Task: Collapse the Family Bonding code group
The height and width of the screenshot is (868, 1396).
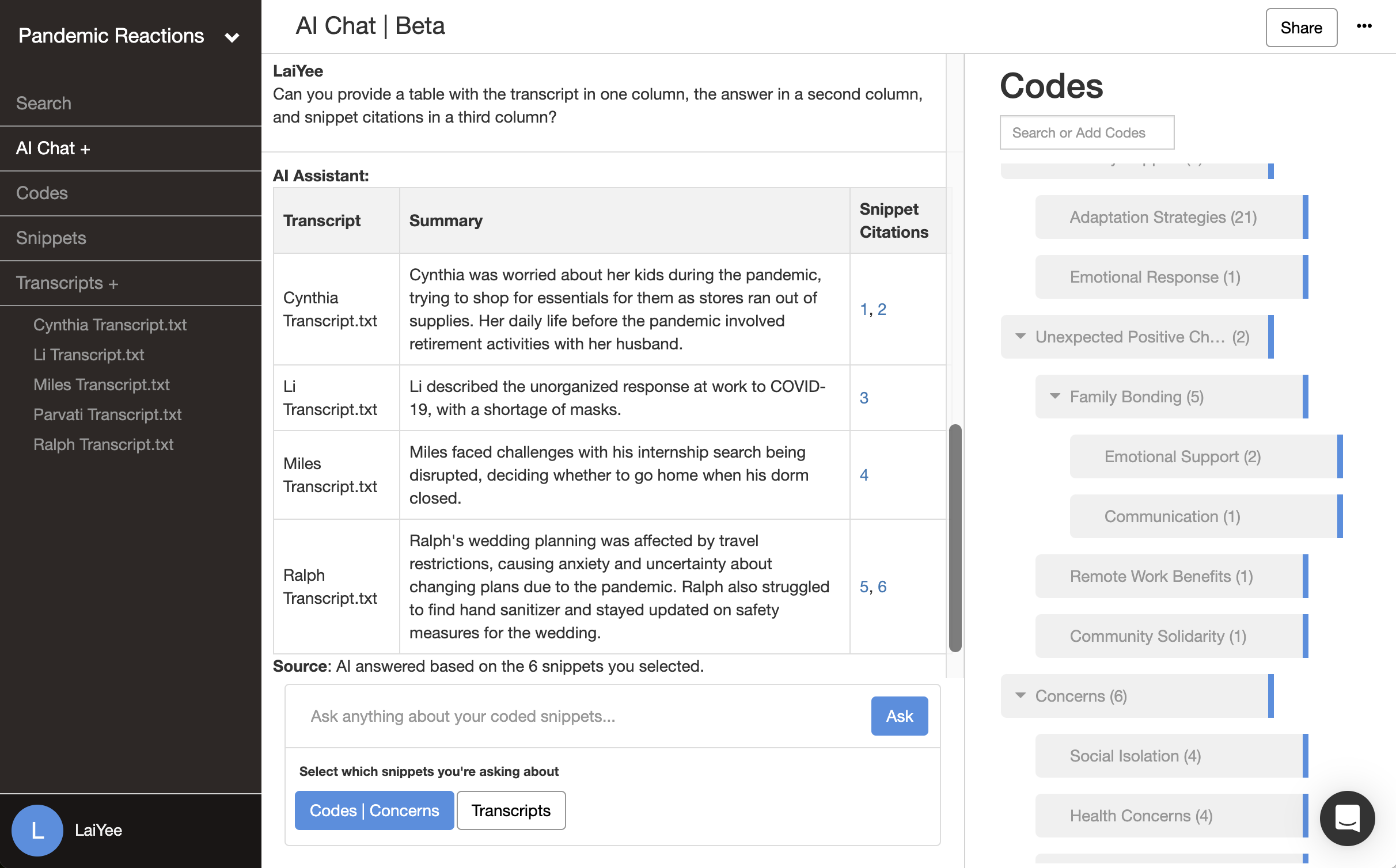Action: pyautogui.click(x=1054, y=396)
